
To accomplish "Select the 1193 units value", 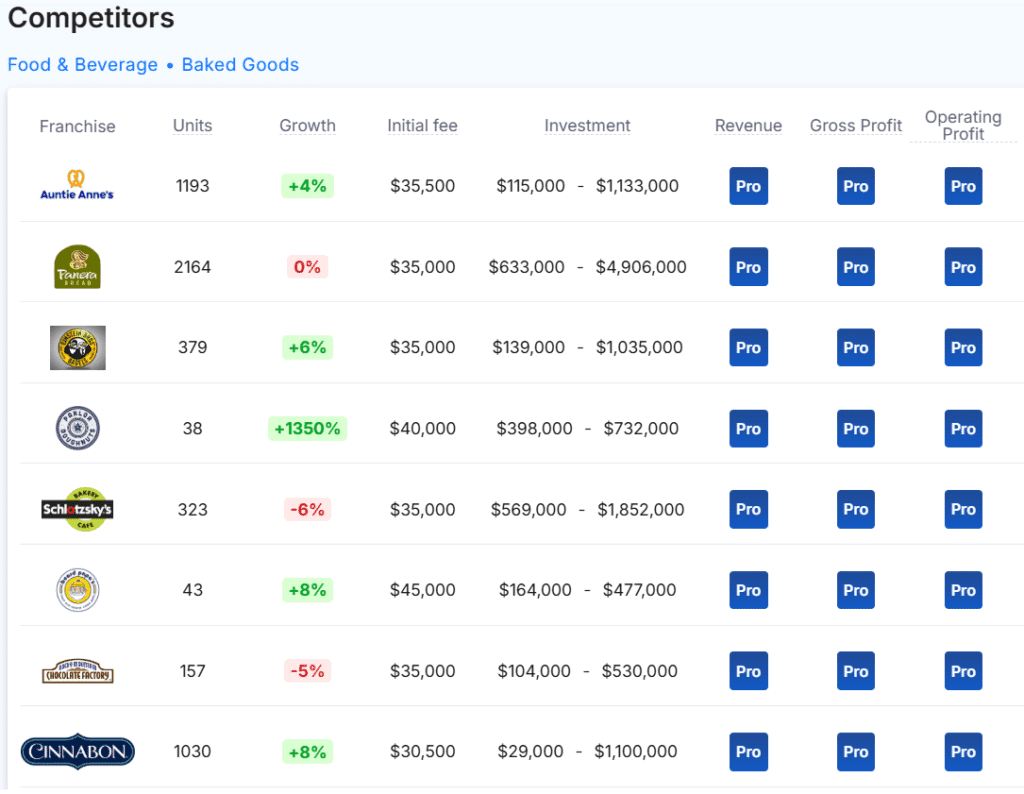I will 193,186.
